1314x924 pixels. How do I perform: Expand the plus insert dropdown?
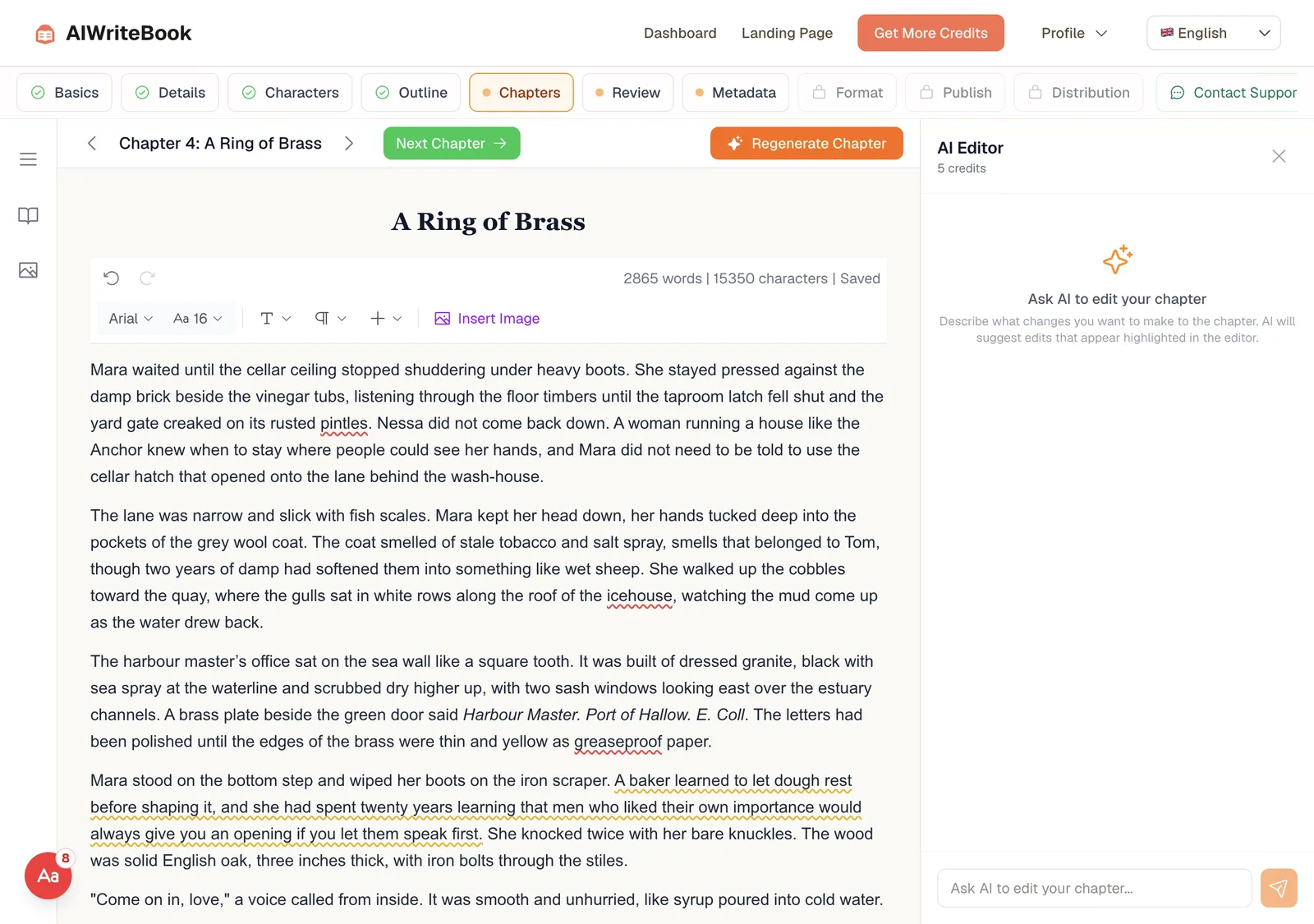tap(385, 319)
